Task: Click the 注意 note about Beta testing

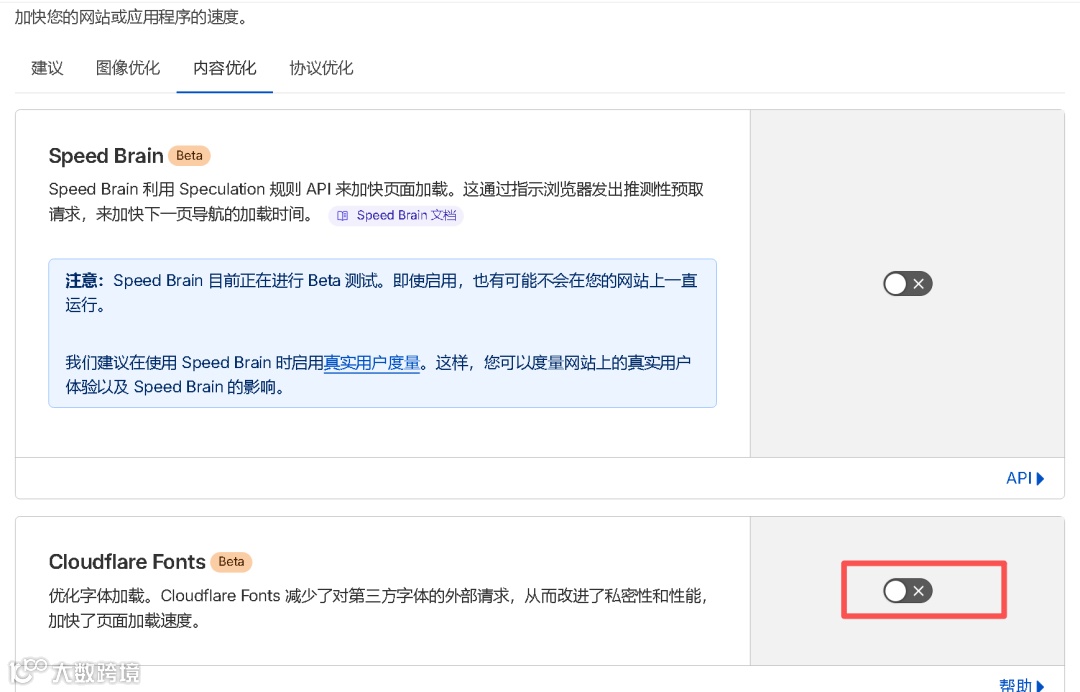Action: click(x=382, y=333)
